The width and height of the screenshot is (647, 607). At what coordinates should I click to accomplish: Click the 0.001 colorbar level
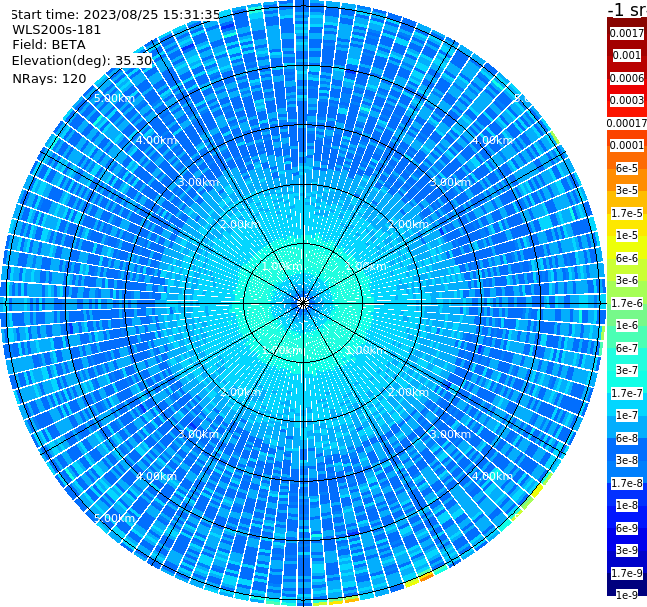(627, 55)
